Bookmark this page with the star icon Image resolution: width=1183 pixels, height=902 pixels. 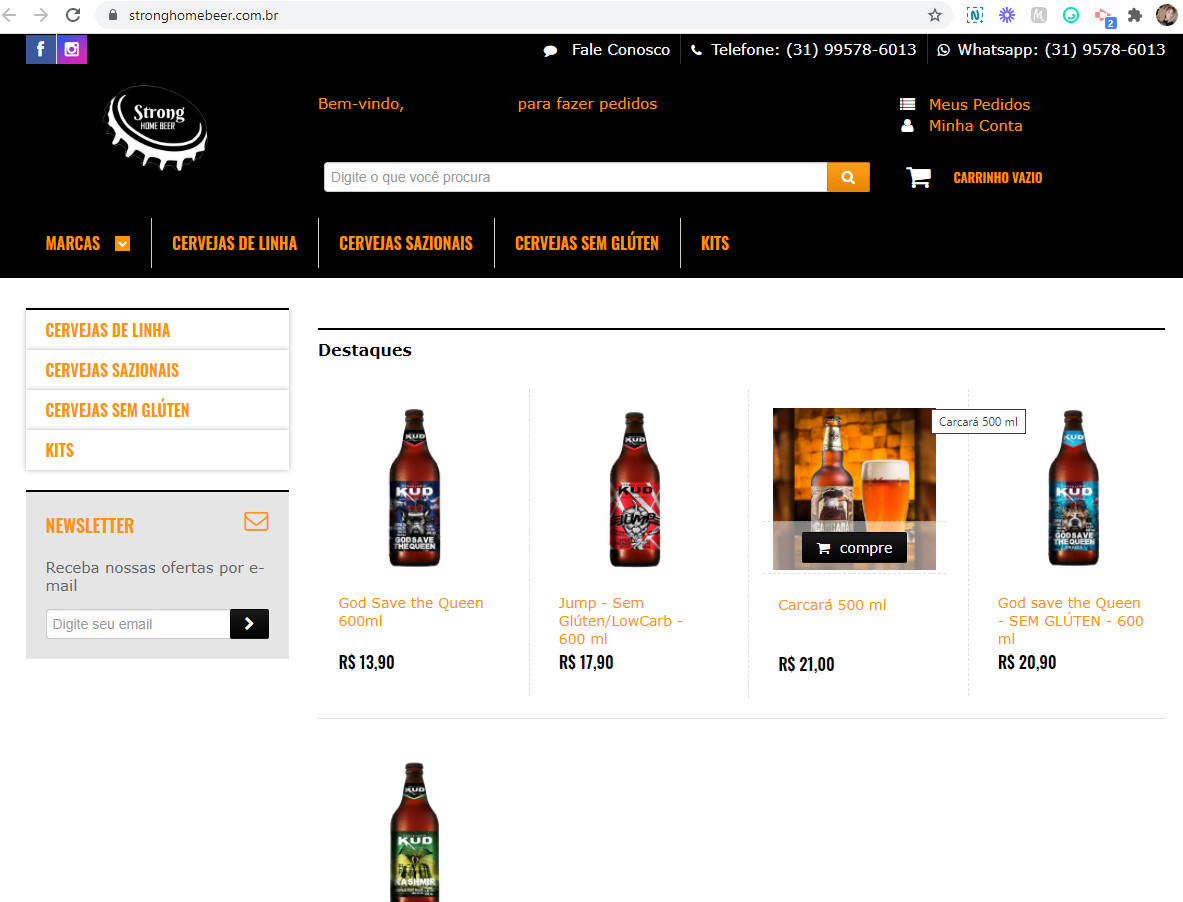point(935,15)
